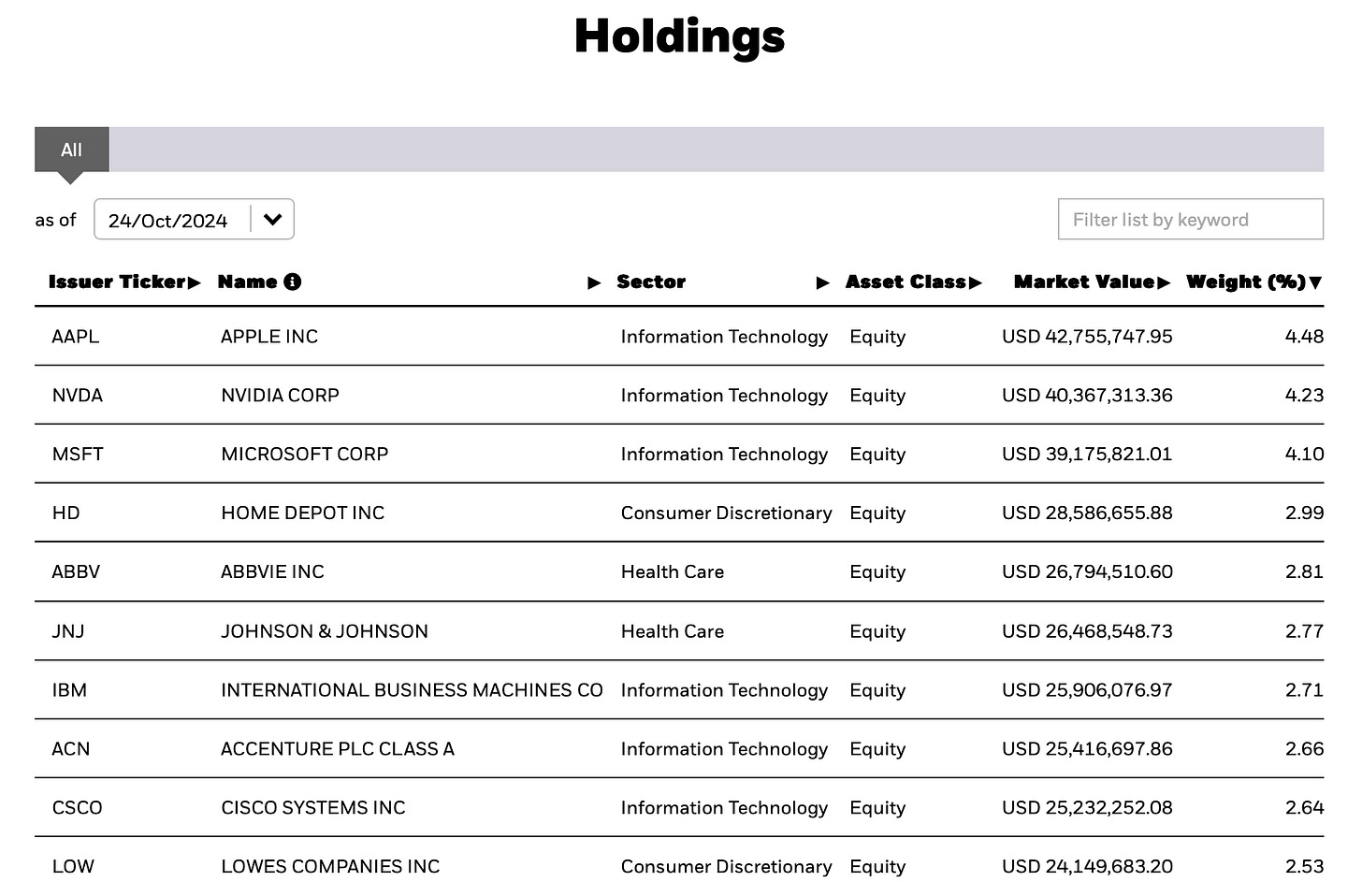
Task: Click the ACN ticker cell
Action: pos(71,749)
